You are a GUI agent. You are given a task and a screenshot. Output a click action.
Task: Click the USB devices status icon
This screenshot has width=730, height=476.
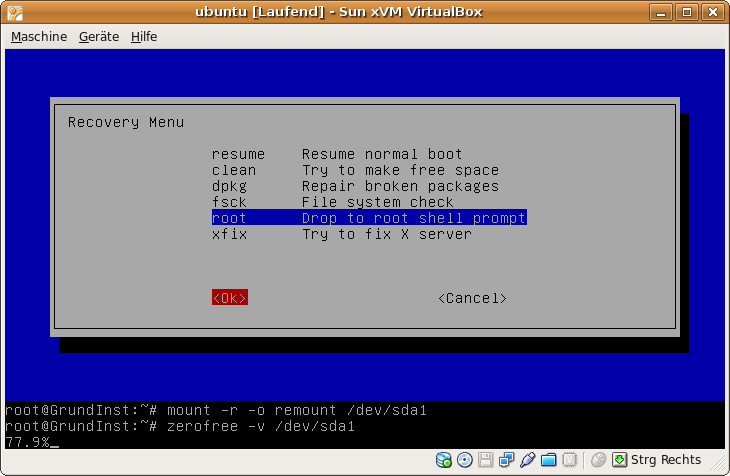527,460
